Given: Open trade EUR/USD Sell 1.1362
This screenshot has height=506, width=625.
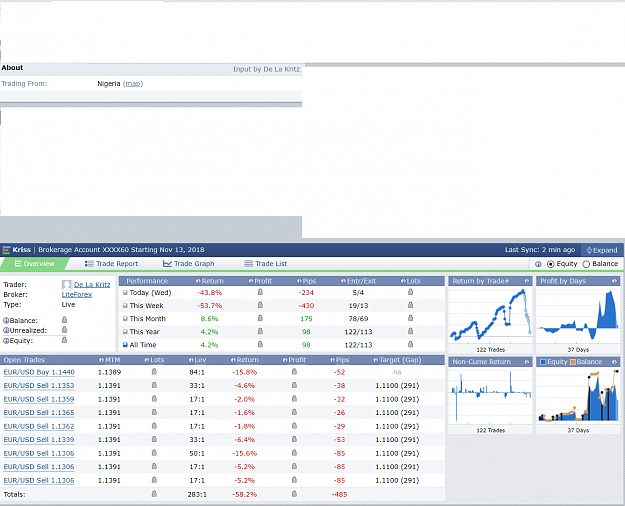Looking at the screenshot, I should click(39, 427).
